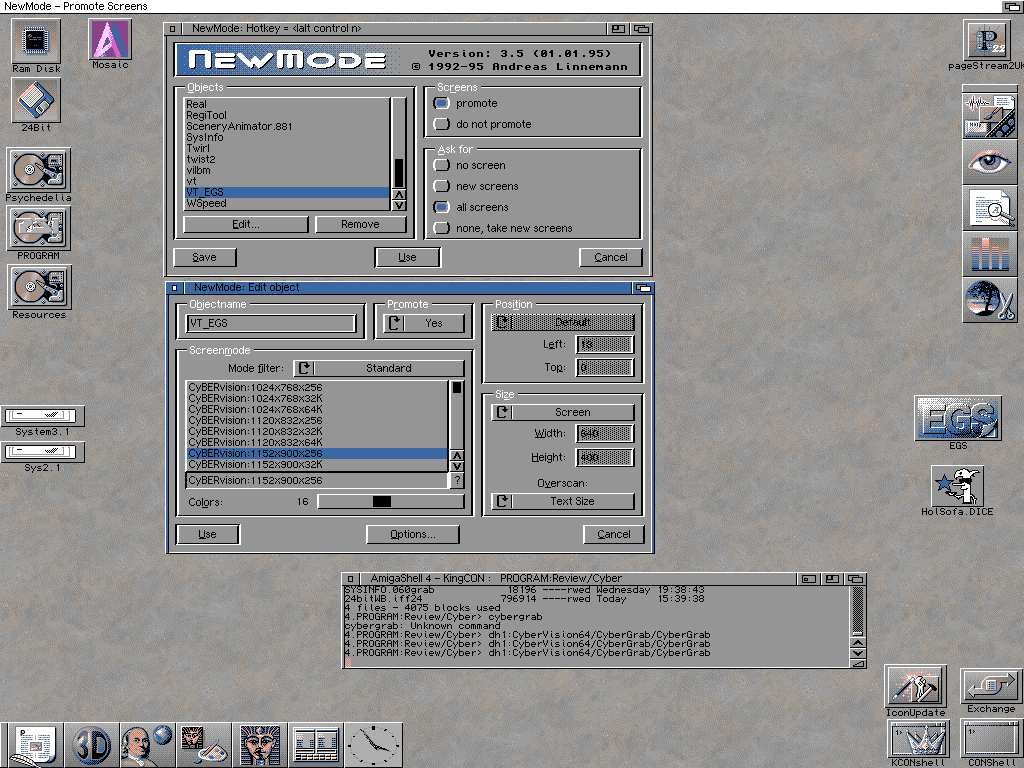The image size is (1024, 768).
Task: Choose 'new screens' under Ask for
Action: coord(441,186)
